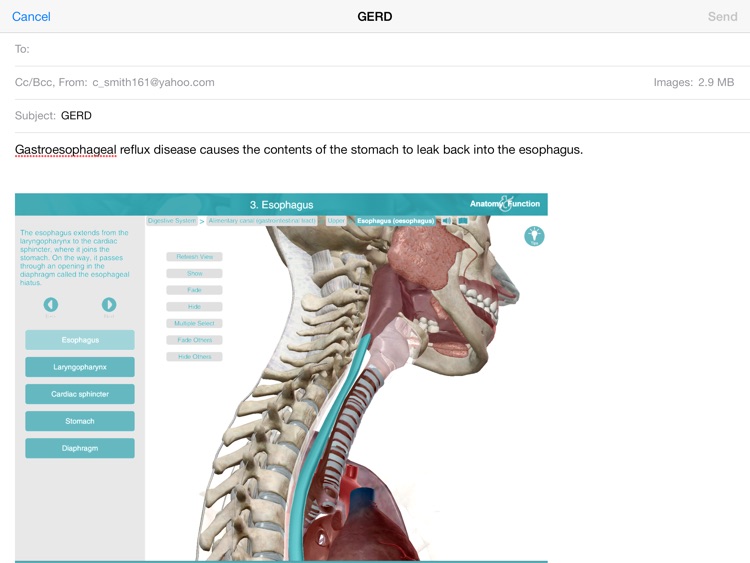Select the Diaphragm button
Screen dimensions: 750x563
pyautogui.click(x=80, y=448)
